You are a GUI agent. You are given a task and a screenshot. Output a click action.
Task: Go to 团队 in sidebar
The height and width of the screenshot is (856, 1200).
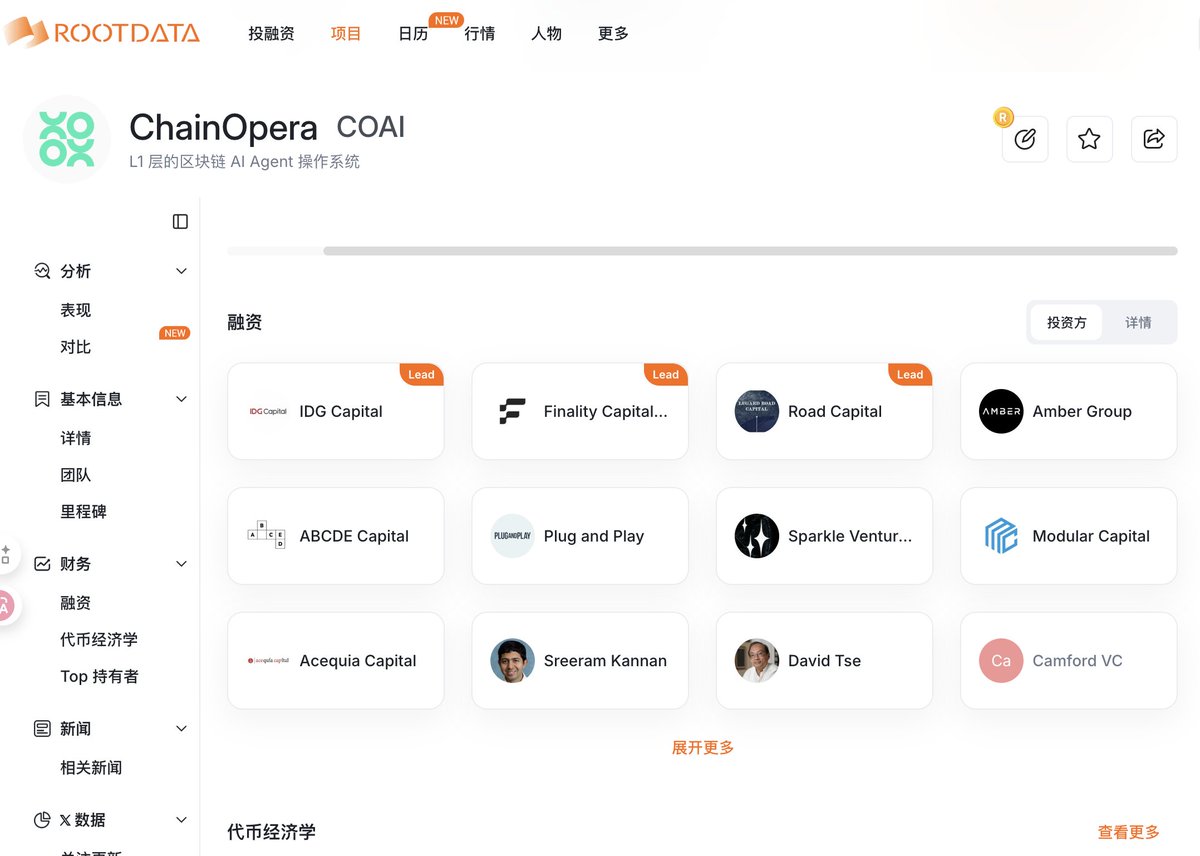point(76,475)
